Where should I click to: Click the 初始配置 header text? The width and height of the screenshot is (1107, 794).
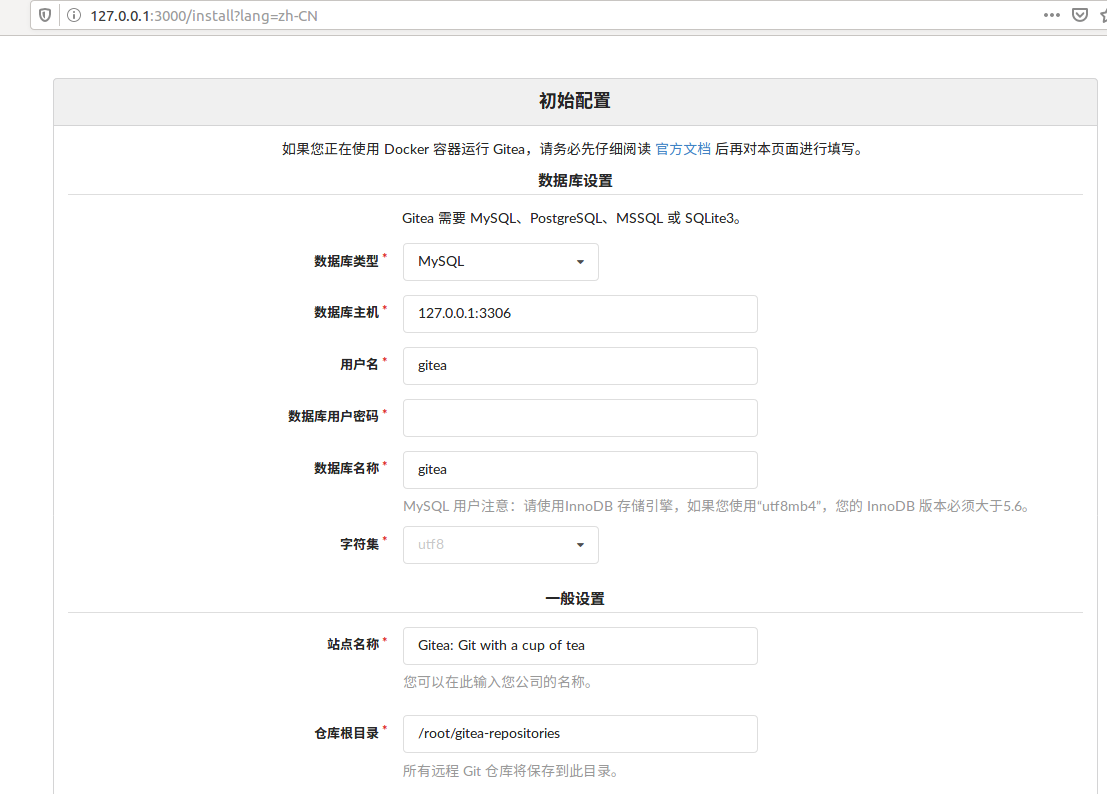[575, 101]
